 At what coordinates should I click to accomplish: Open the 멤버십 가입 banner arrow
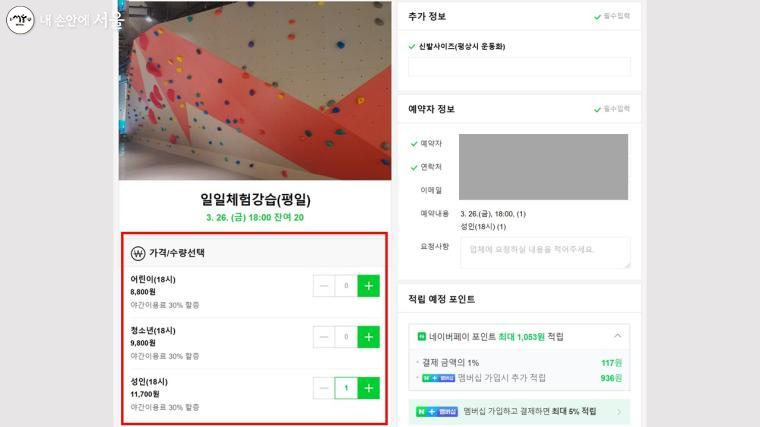(x=619, y=412)
